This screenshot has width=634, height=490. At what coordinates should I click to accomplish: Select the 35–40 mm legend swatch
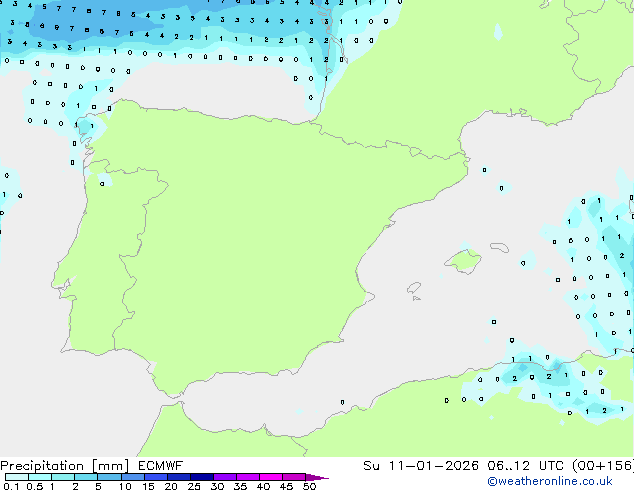(248, 477)
